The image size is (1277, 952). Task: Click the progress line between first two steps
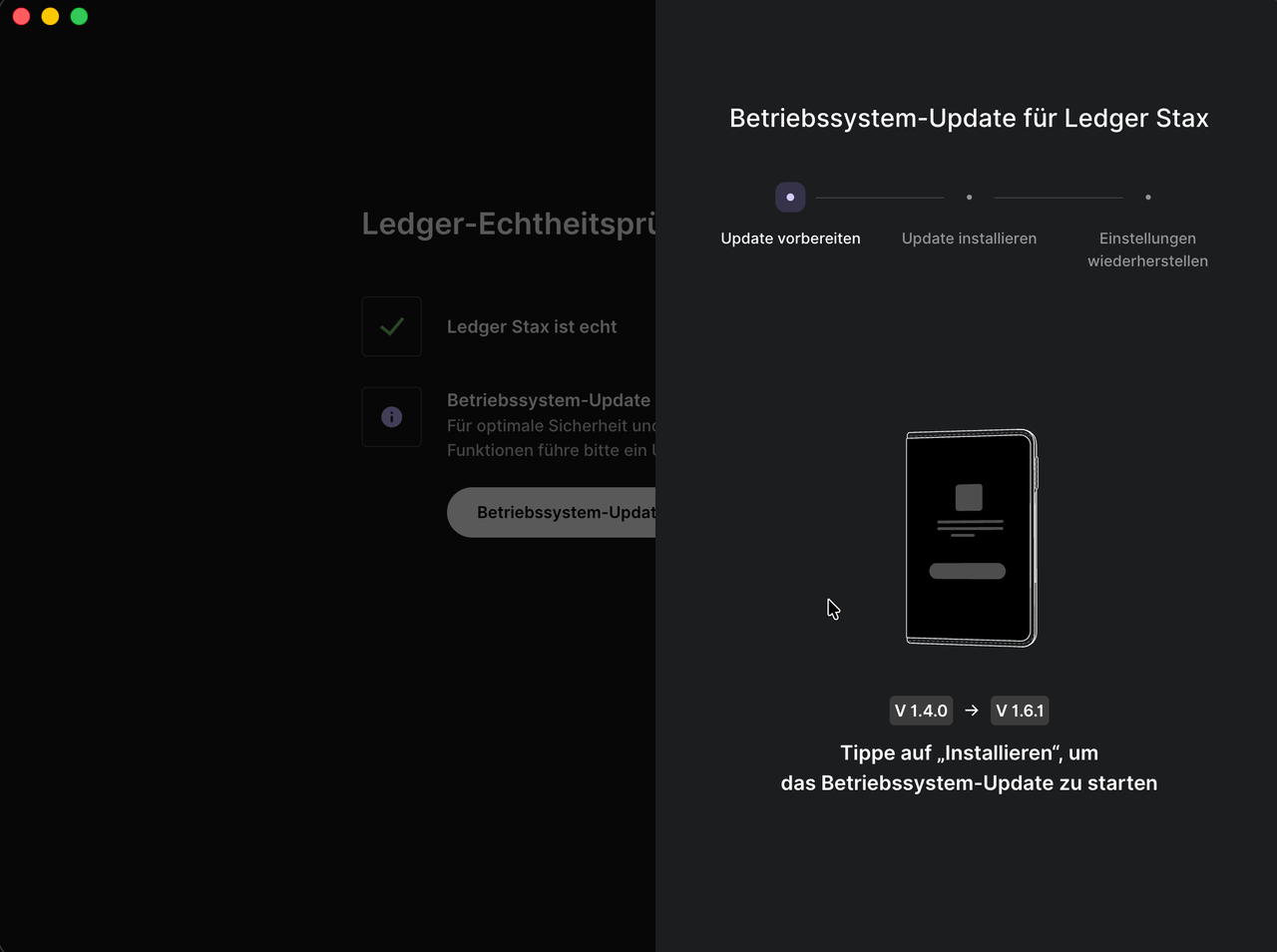(x=879, y=198)
